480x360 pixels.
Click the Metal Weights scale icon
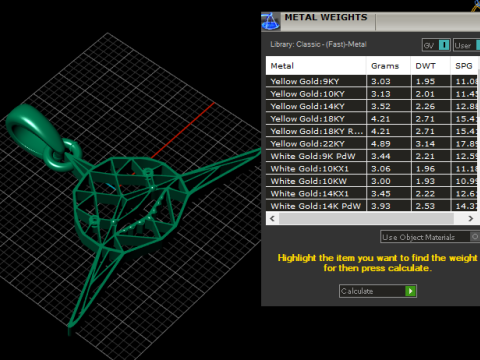click(x=270, y=21)
